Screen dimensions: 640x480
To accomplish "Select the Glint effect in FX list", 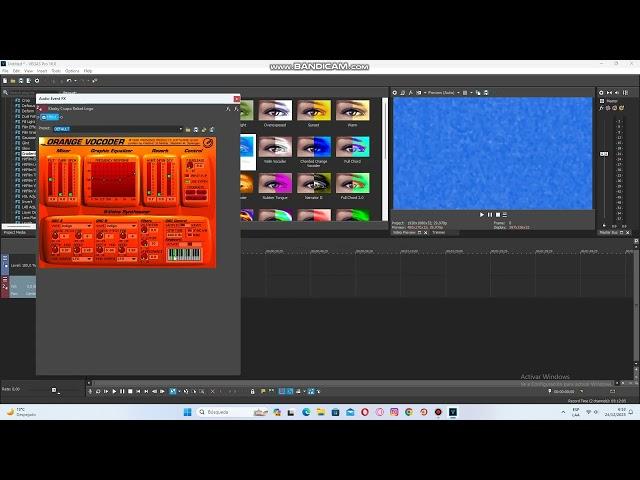I will click(x=26, y=143).
